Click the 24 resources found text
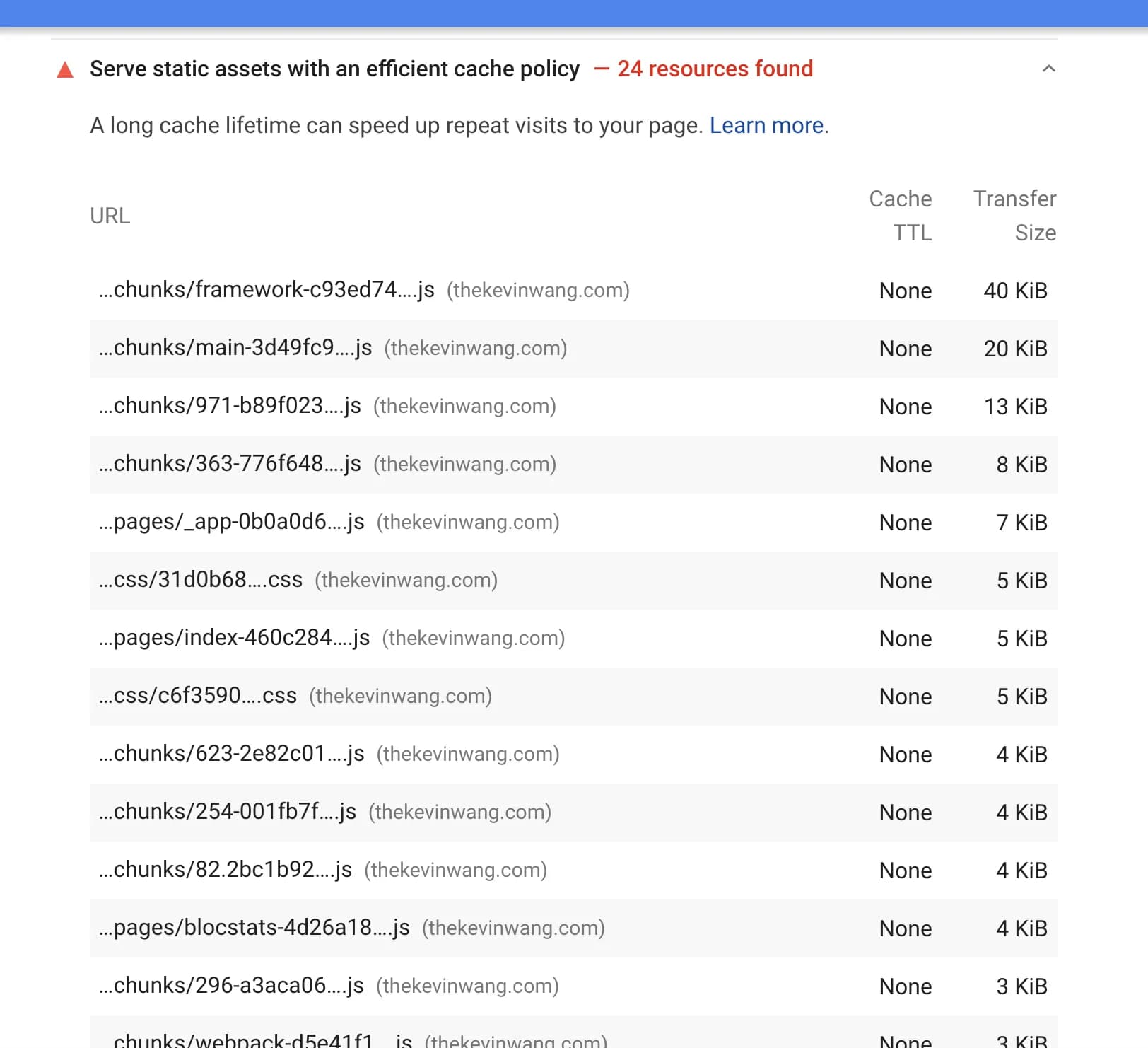1148x1048 pixels. [x=715, y=69]
